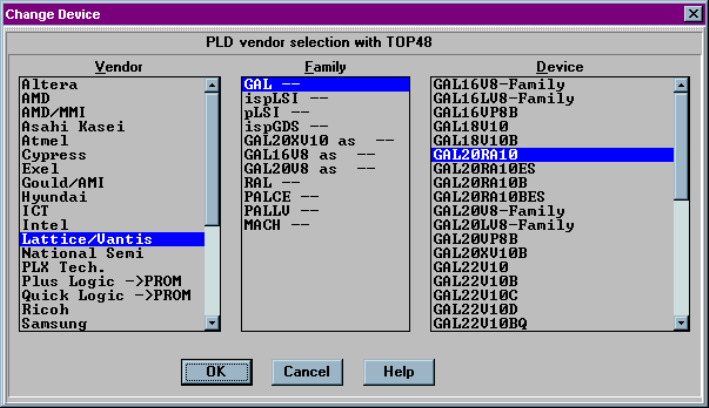Screen dimensions: 709x408
Task: Select GAL22V10BQ device
Action: (553, 323)
